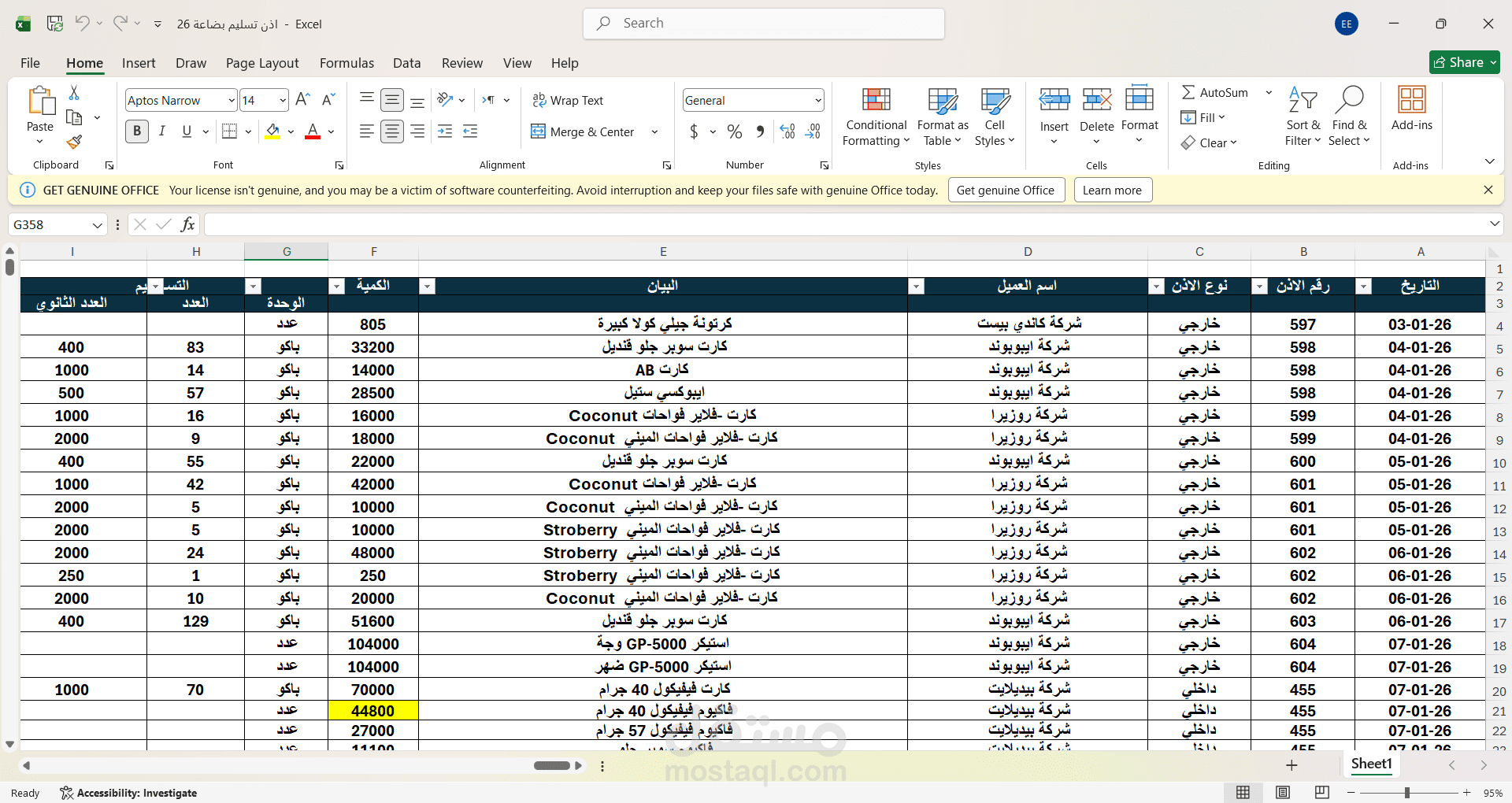This screenshot has width=1512, height=803.
Task: Decrease decimal places
Action: tap(813, 131)
